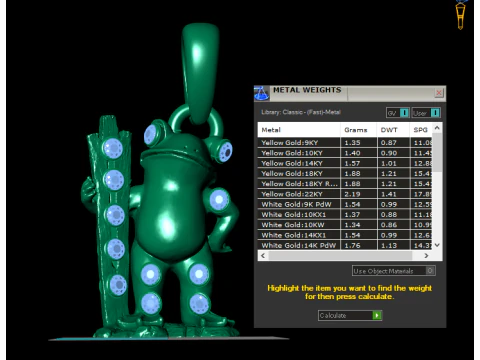480x360 pixels.
Task: Select the White Gold:14KX1 row
Action: click(345, 235)
